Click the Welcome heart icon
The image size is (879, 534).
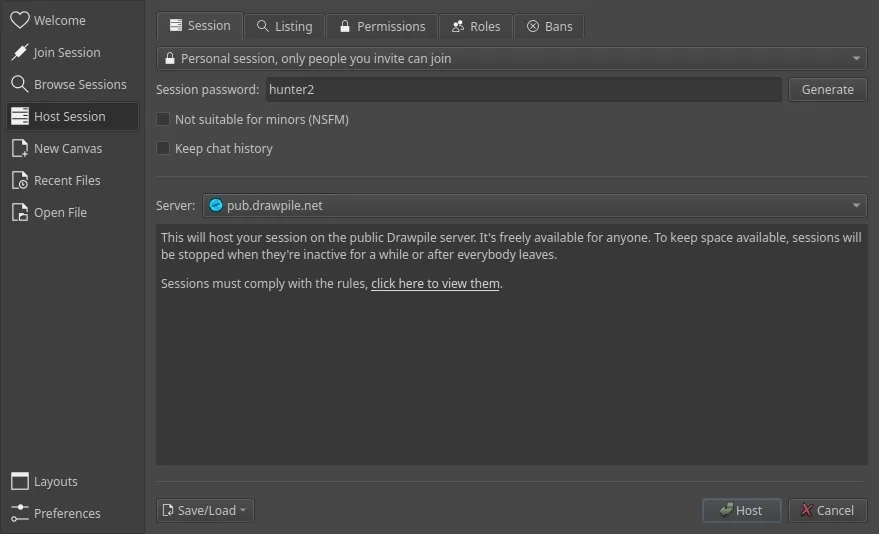pyautogui.click(x=20, y=20)
